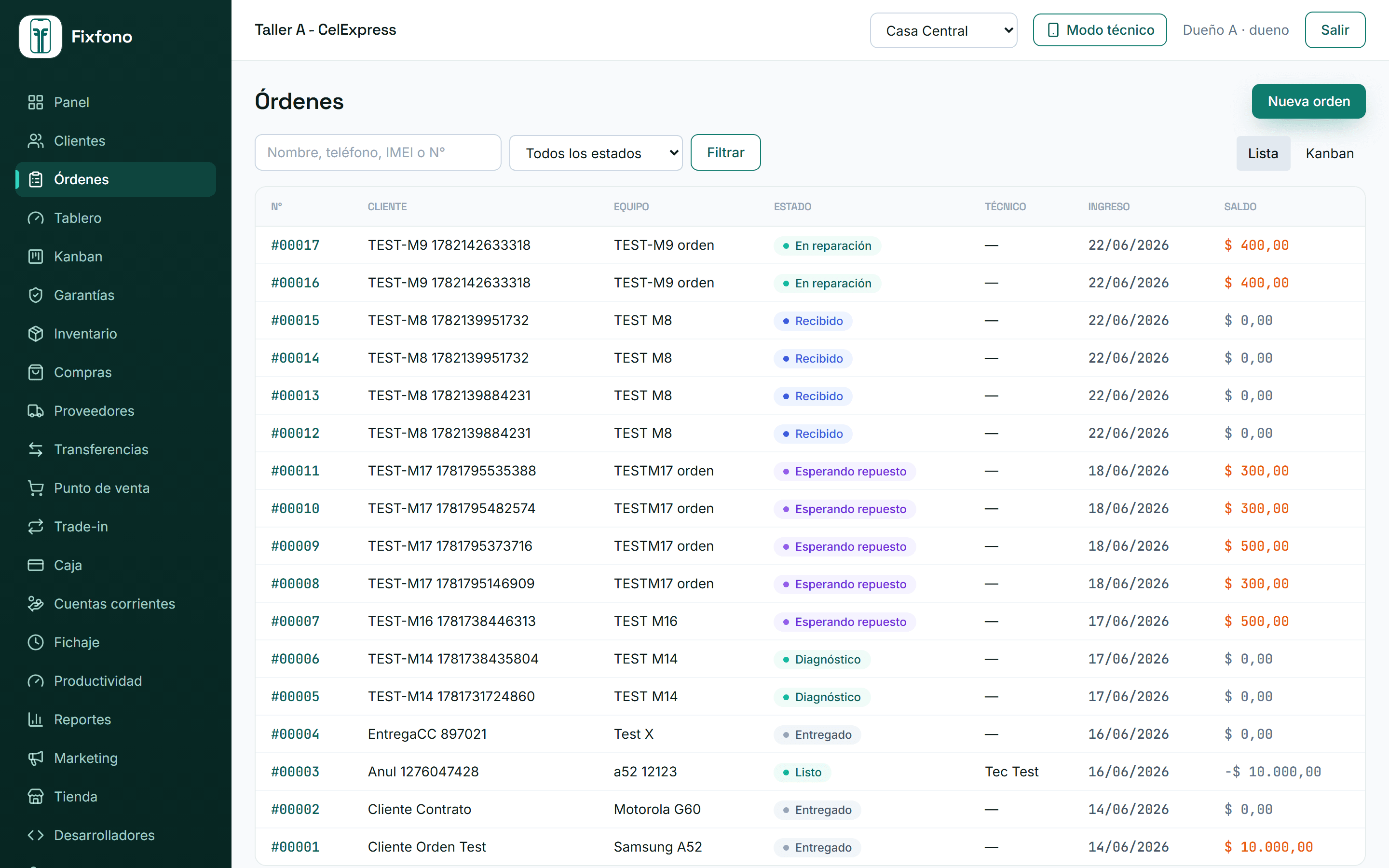Click the Nueva orden button
This screenshot has height=868, width=1389.
(1308, 101)
